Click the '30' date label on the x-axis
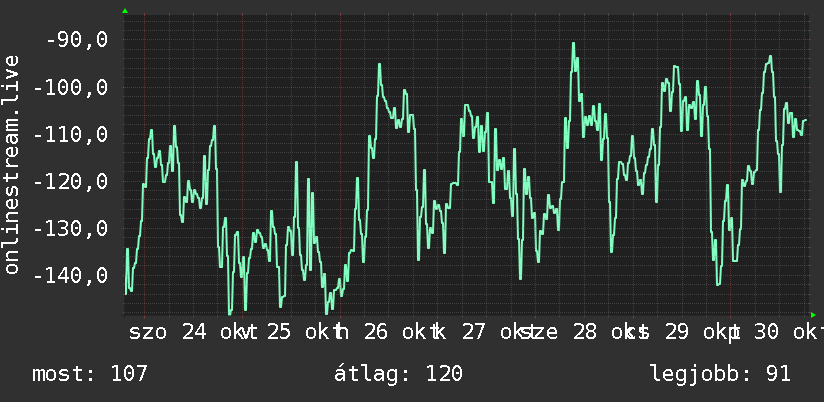The width and height of the screenshot is (824, 402). click(x=767, y=333)
